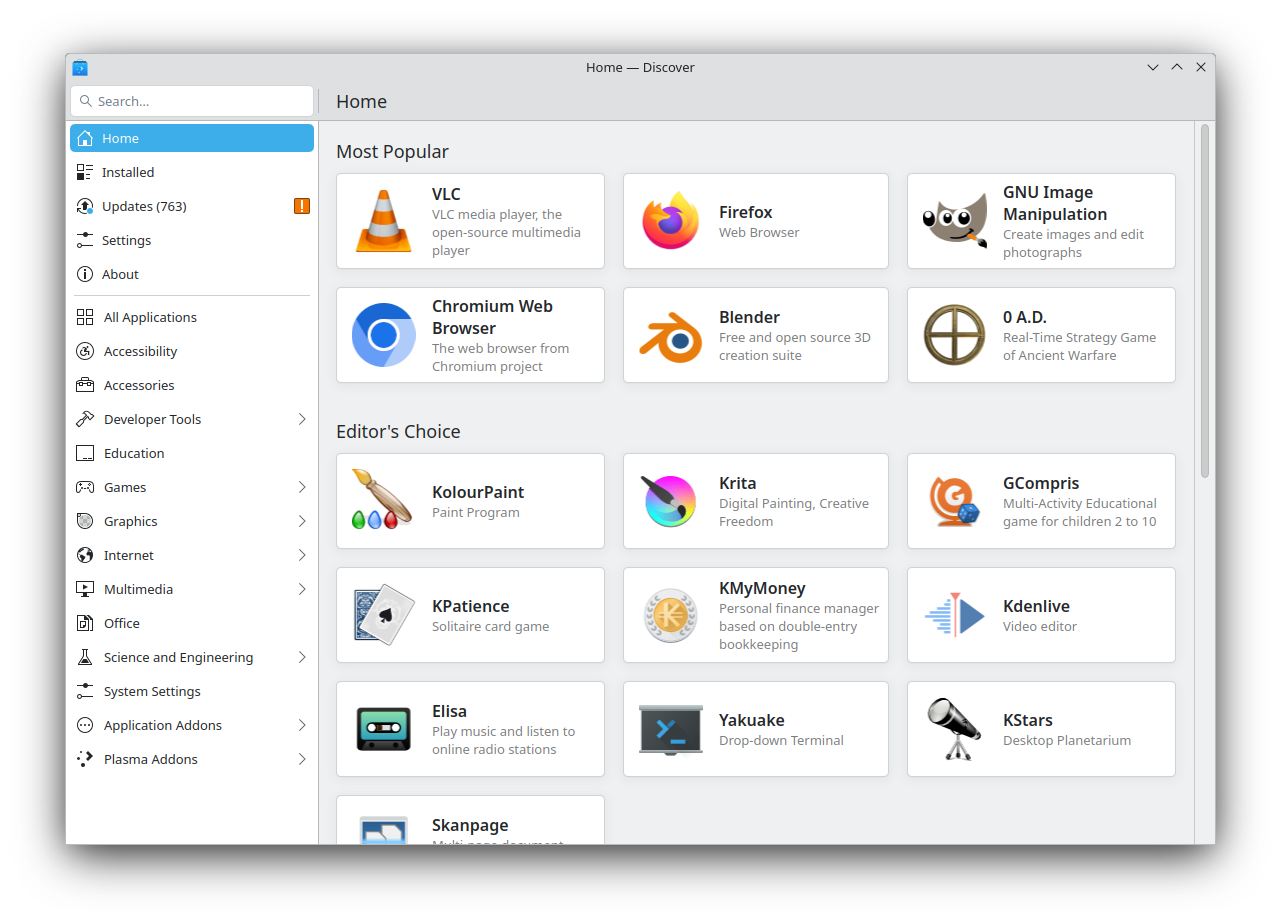Click the 0 A.D. card title text
The width and height of the screenshot is (1281, 922).
click(x=1024, y=317)
